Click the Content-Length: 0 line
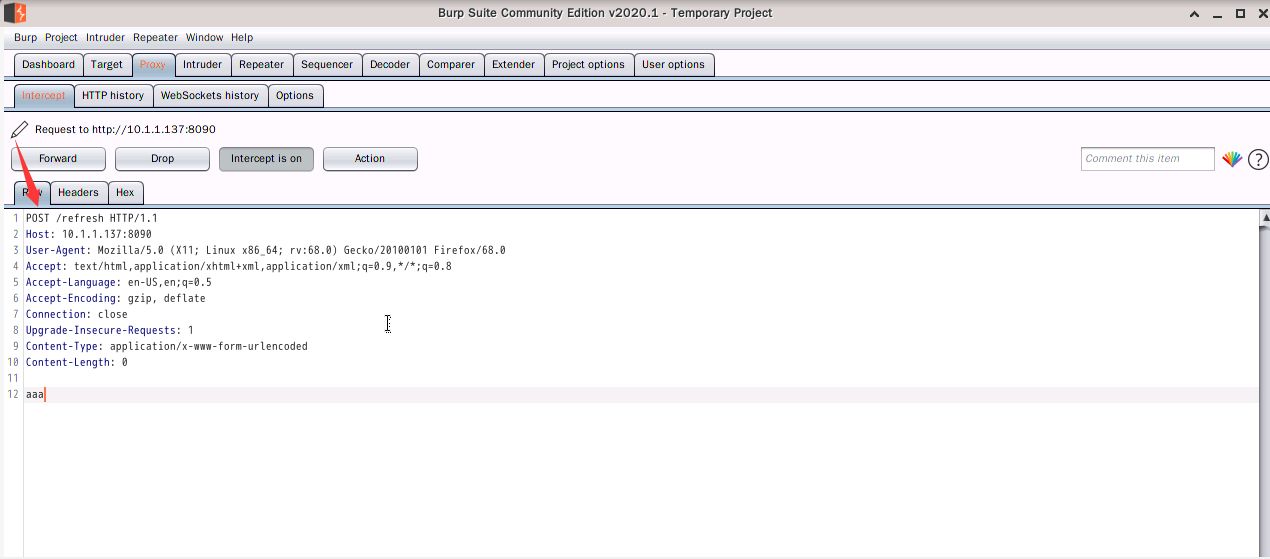Screen dimensions: 1270x559 (77, 362)
